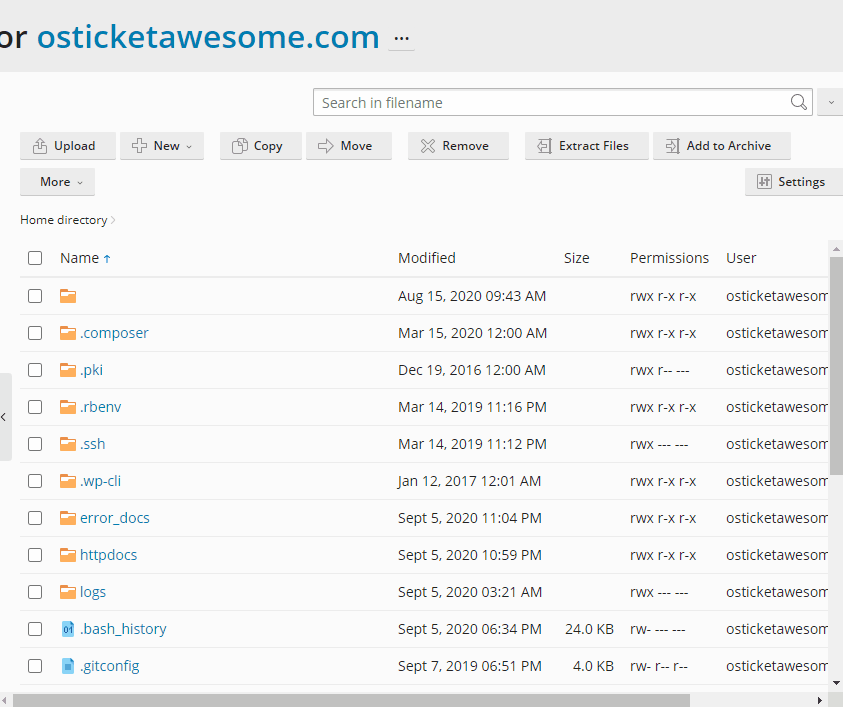The image size is (843, 707).
Task: Click the Name column sort arrow
Action: pos(106,259)
